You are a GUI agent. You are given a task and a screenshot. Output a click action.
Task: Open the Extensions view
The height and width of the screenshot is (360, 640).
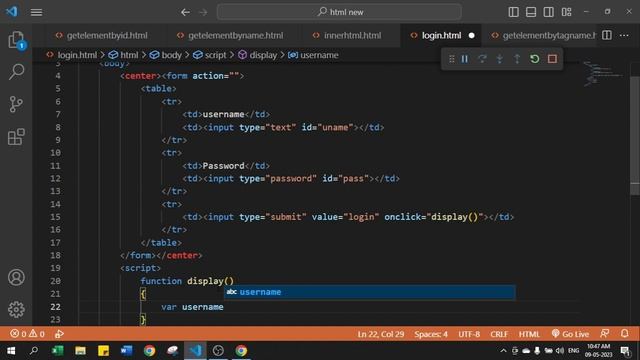[x=16, y=137]
